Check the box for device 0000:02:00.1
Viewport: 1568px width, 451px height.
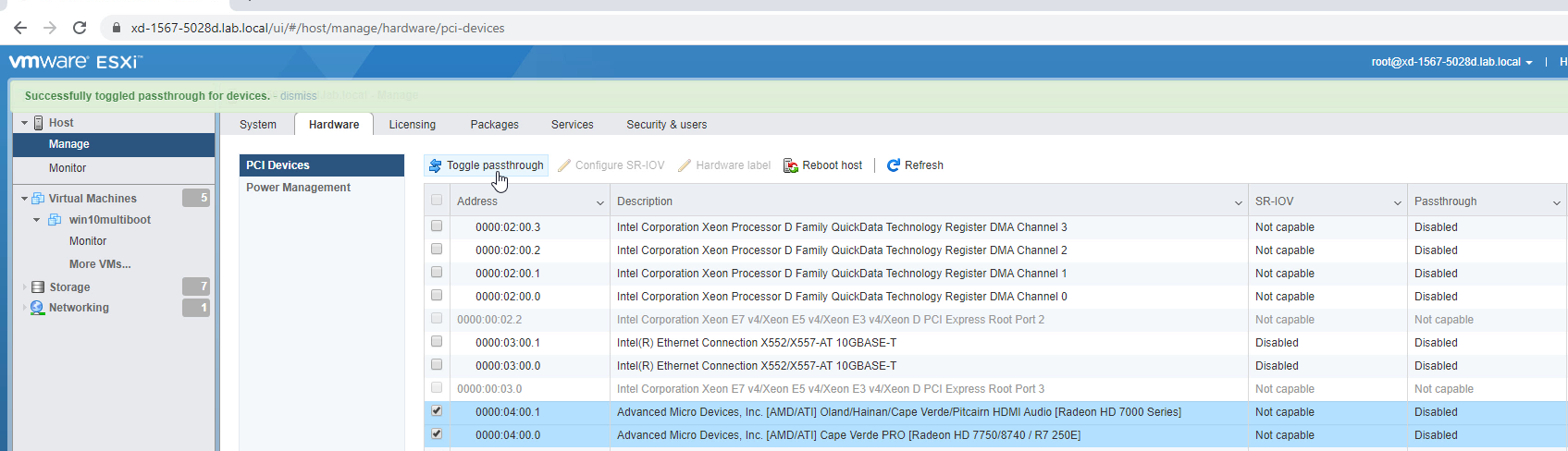click(x=437, y=272)
